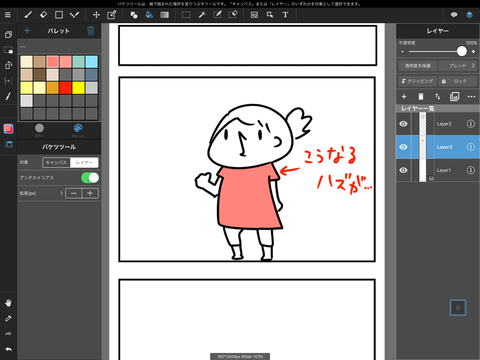Open the blend mode chevron menu

pos(473,66)
